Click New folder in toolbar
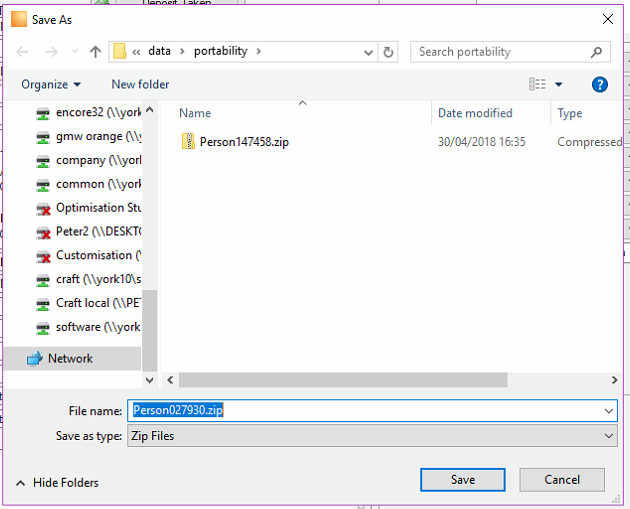 pyautogui.click(x=140, y=84)
